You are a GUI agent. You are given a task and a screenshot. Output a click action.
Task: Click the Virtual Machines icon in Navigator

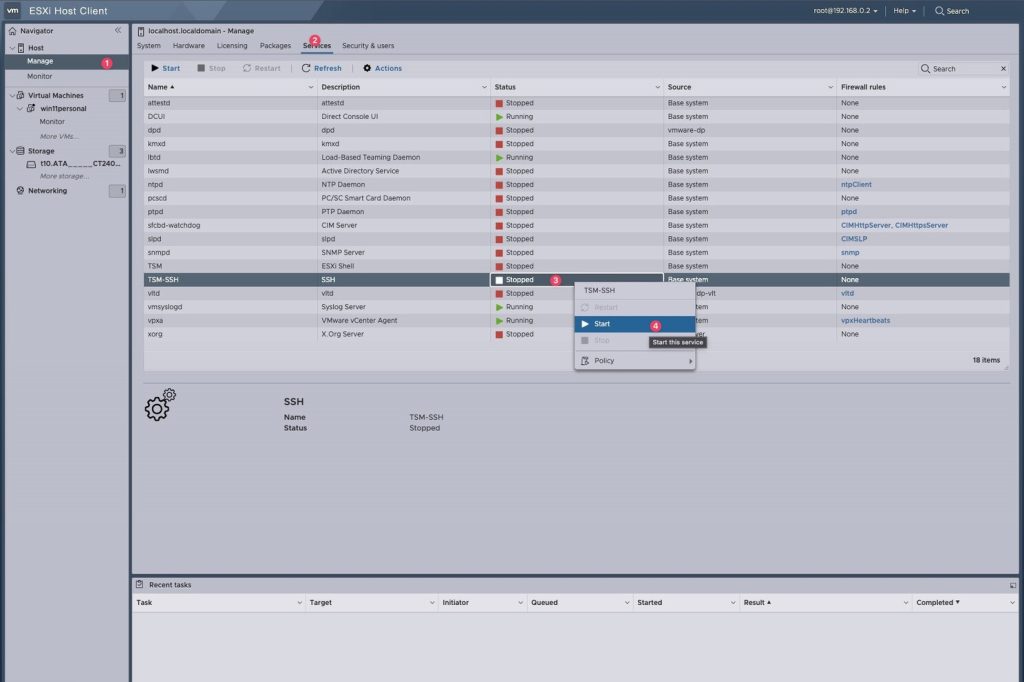[20, 95]
